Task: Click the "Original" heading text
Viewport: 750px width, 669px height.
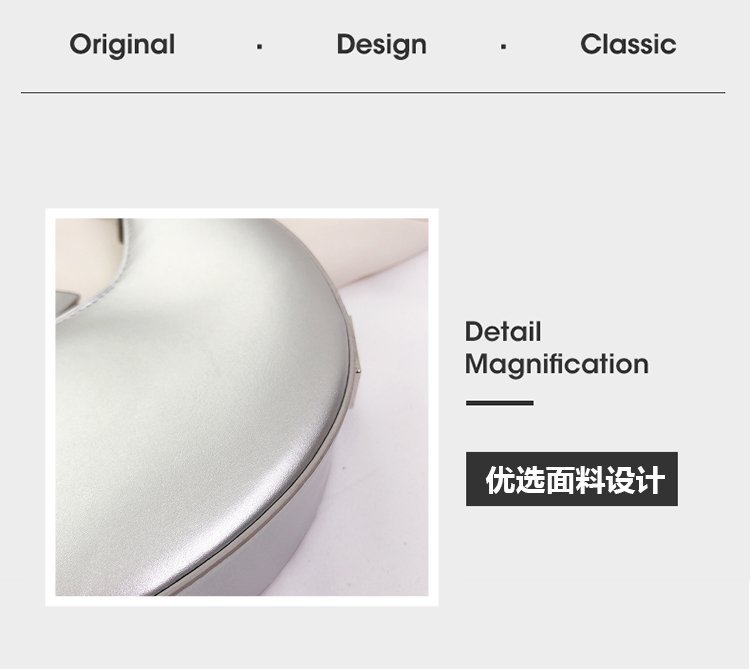Action: tap(122, 45)
